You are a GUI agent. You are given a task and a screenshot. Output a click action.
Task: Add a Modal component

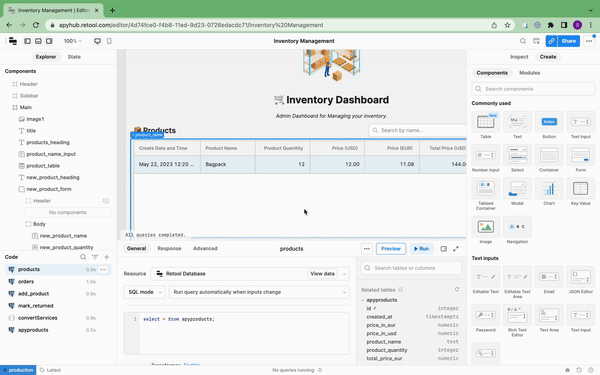coord(517,192)
